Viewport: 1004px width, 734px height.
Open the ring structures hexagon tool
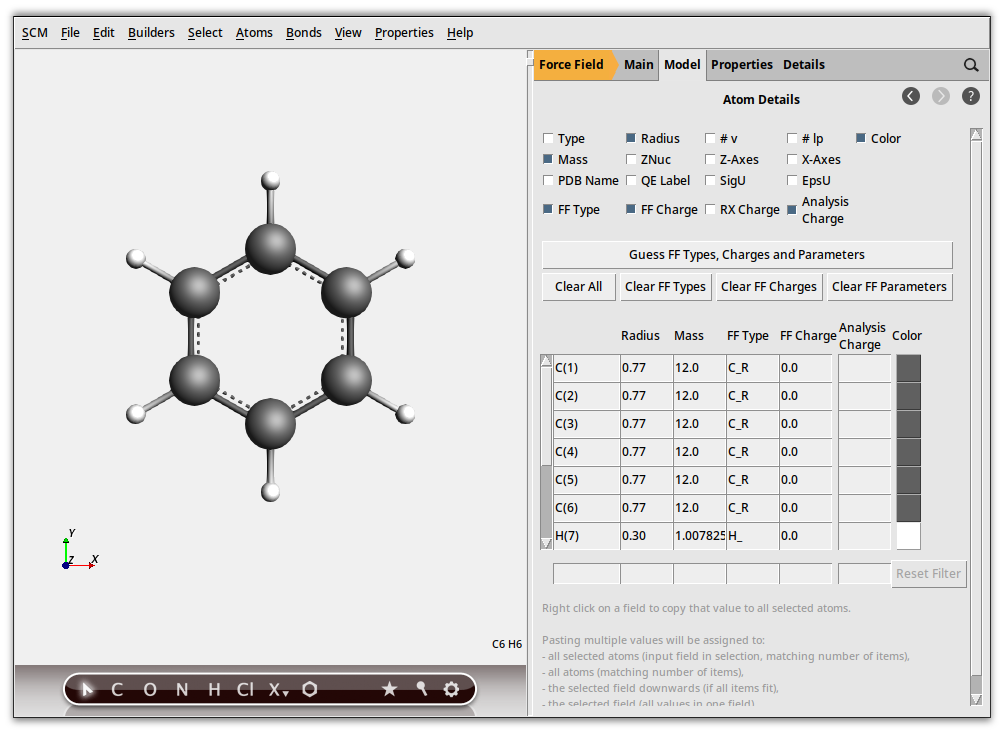click(x=310, y=689)
